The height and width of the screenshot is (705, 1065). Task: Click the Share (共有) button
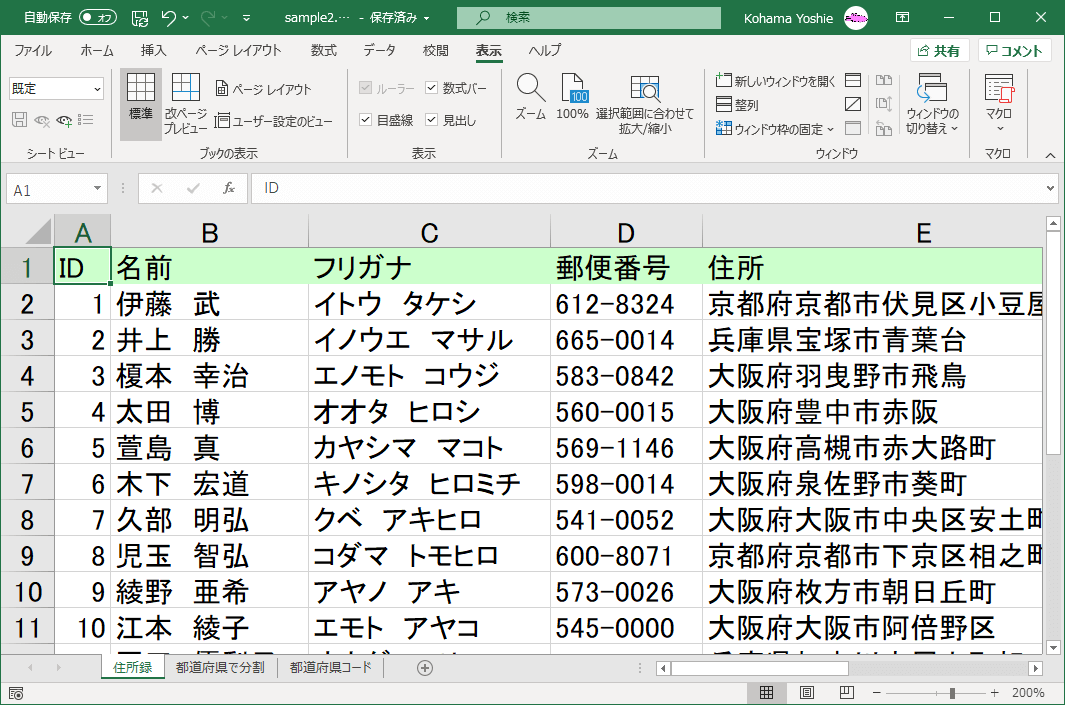[939, 51]
